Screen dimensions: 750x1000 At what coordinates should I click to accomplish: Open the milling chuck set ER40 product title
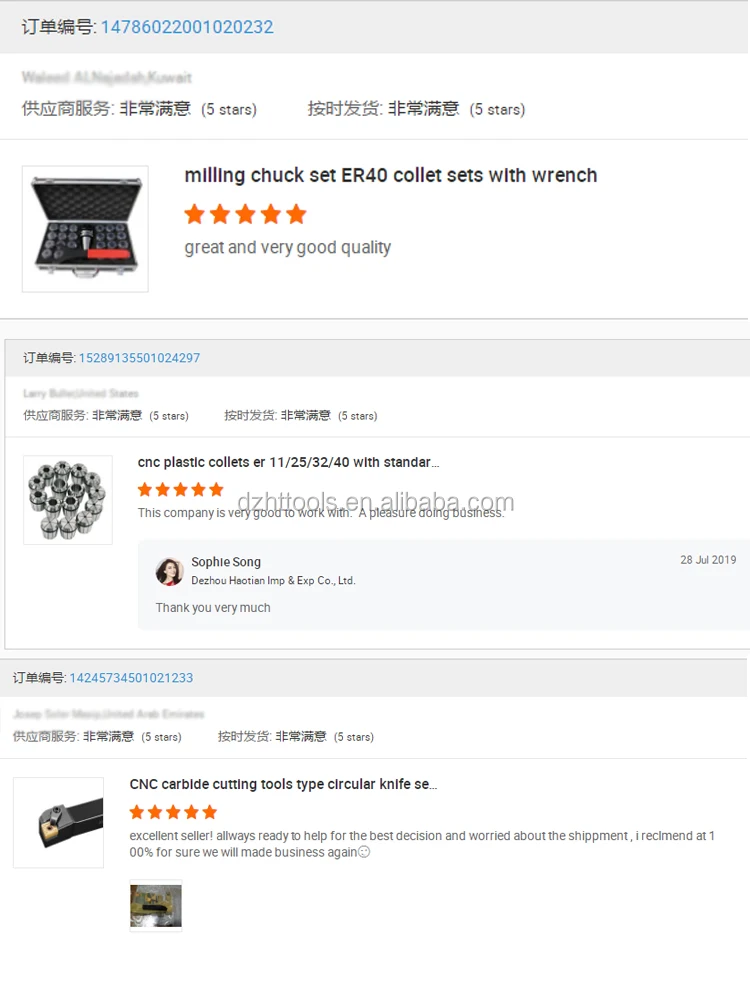(x=390, y=175)
